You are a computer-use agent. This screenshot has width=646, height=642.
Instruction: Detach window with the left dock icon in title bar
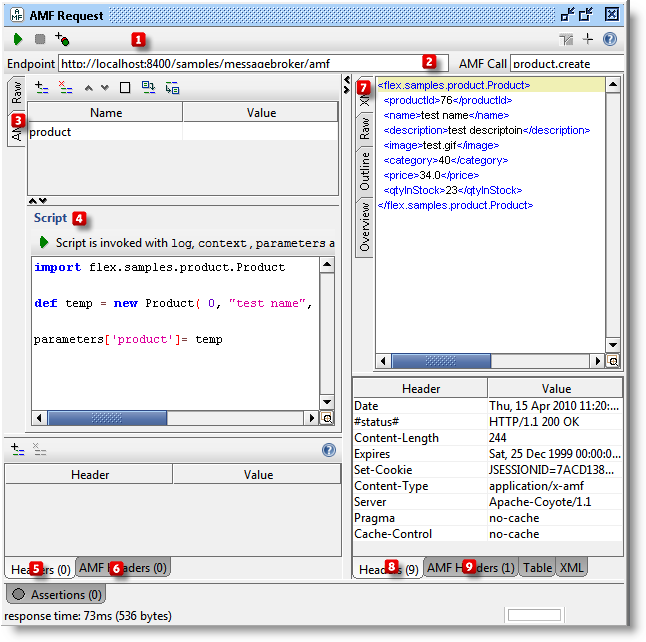(567, 14)
